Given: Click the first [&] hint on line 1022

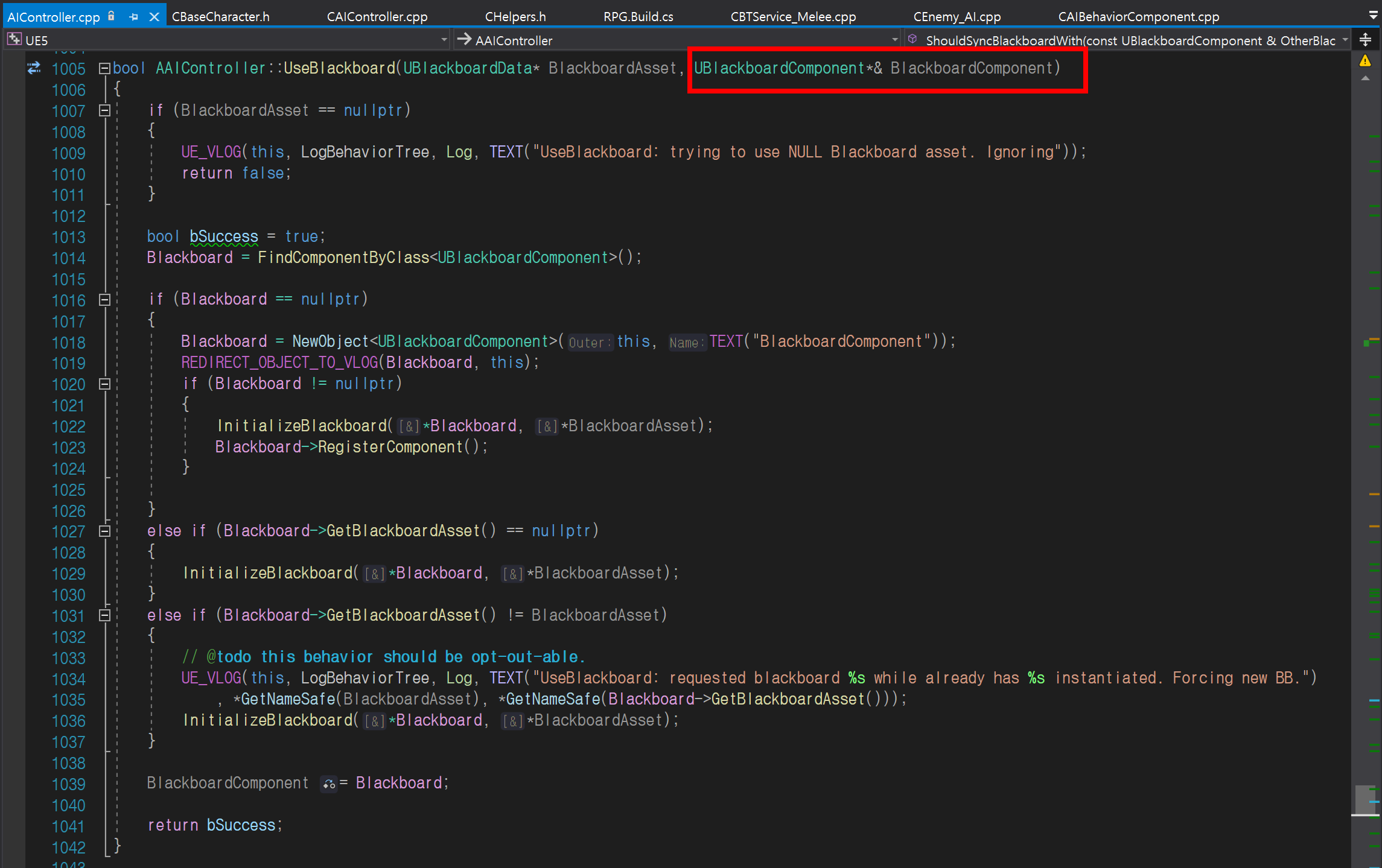Looking at the screenshot, I should [409, 426].
